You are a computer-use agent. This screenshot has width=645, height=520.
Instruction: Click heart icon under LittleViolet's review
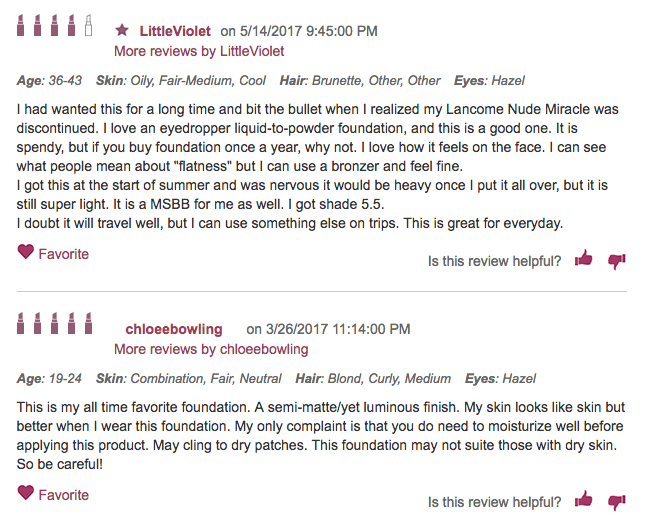pos(26,253)
